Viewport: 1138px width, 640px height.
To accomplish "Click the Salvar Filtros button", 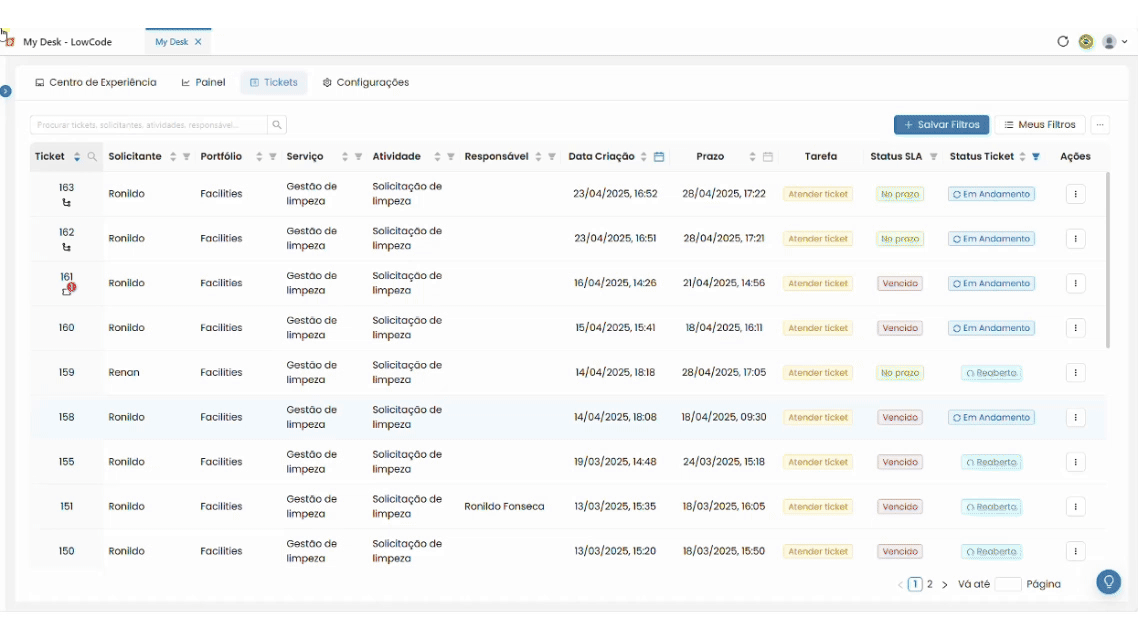I will tap(941, 125).
